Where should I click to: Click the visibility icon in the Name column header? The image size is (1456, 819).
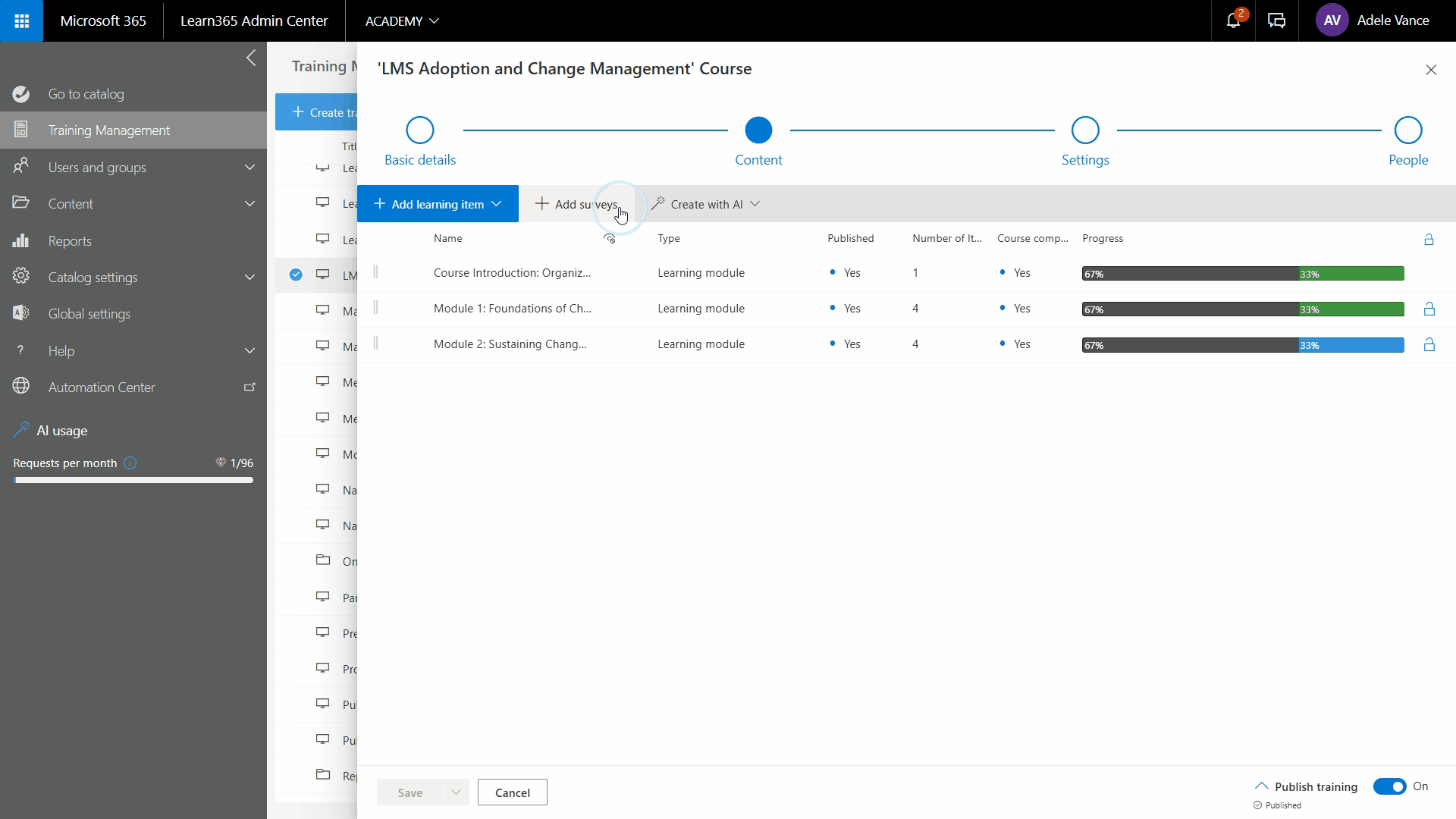[610, 238]
